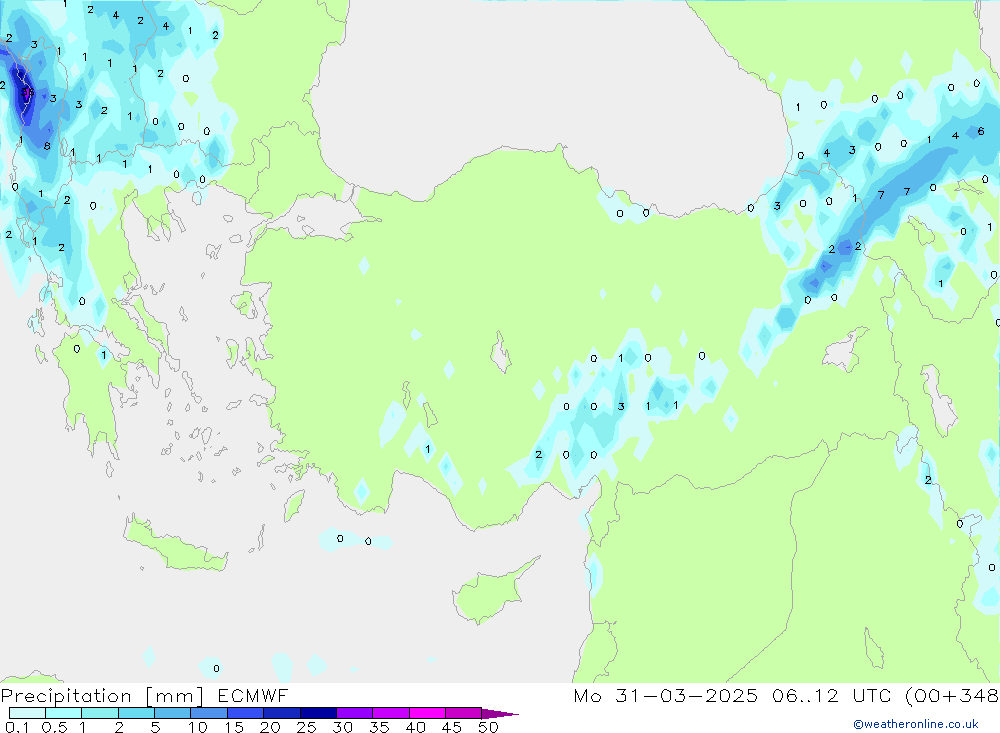Click the 'Mo 31-03-2025' date text
This screenshot has height=733, width=1000.
point(665,695)
